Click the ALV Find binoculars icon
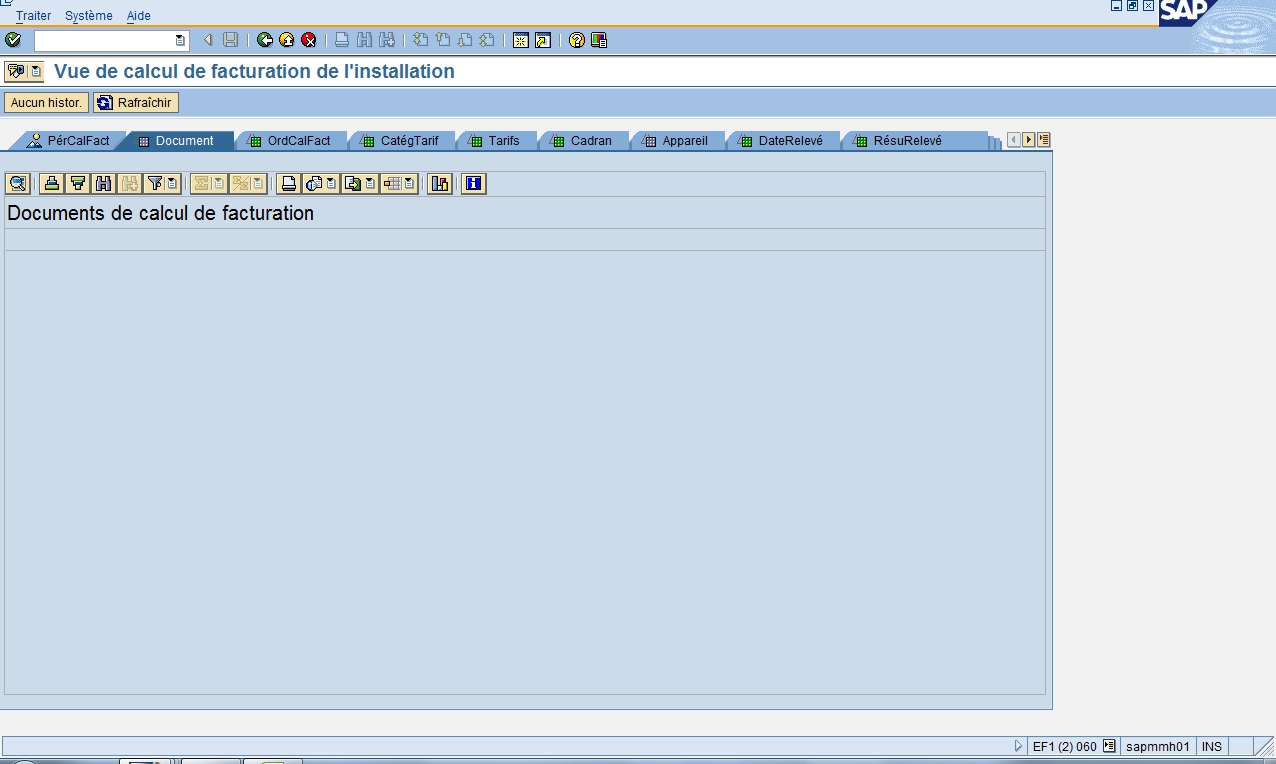This screenshot has height=764, width=1276. pyautogui.click(x=103, y=183)
